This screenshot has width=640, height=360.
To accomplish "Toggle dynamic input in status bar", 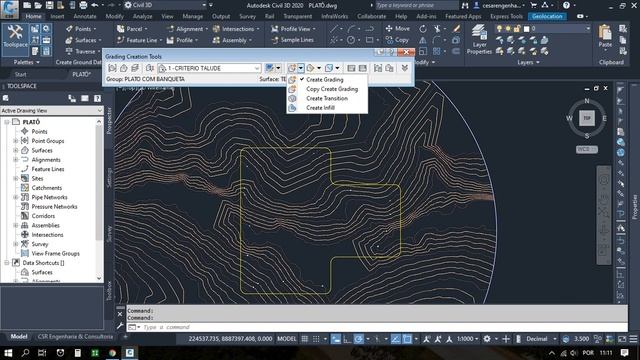I will pos(336,339).
